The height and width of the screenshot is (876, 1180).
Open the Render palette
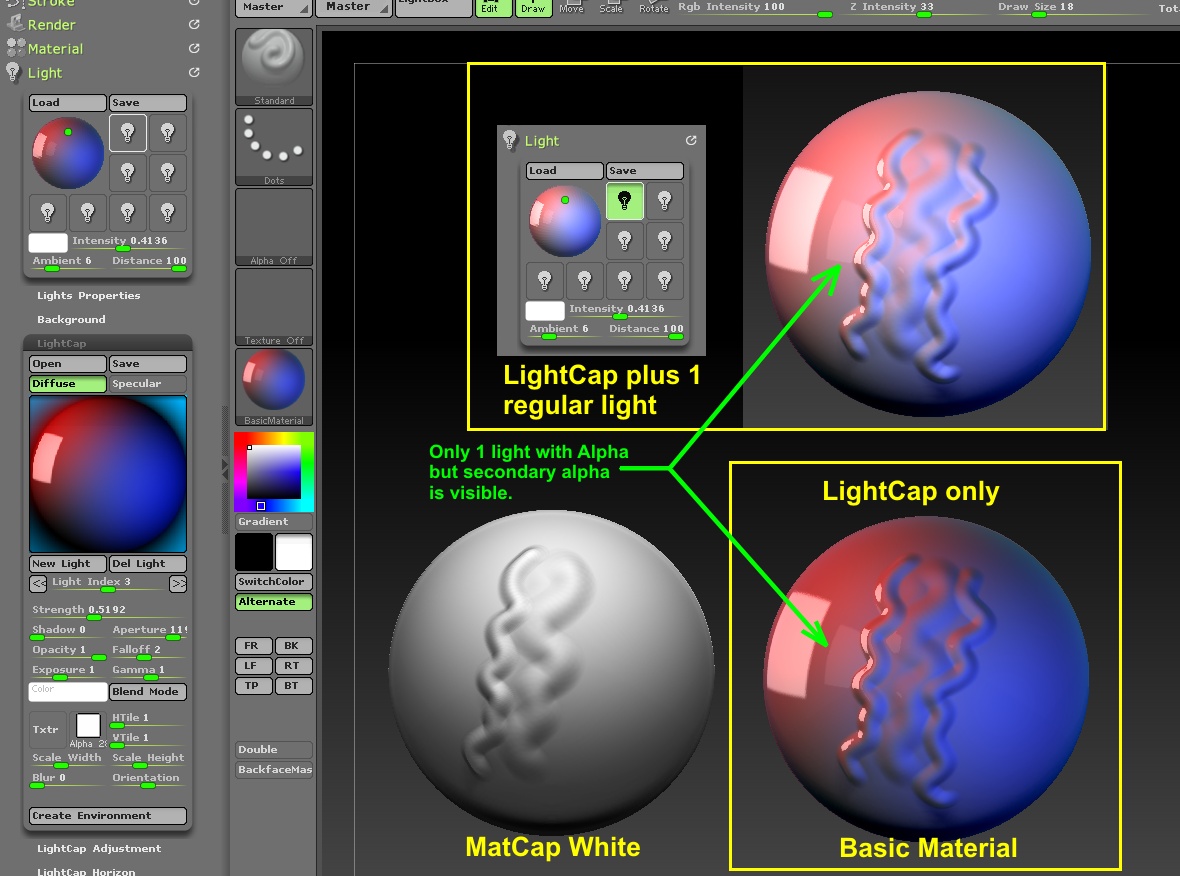tap(51, 25)
